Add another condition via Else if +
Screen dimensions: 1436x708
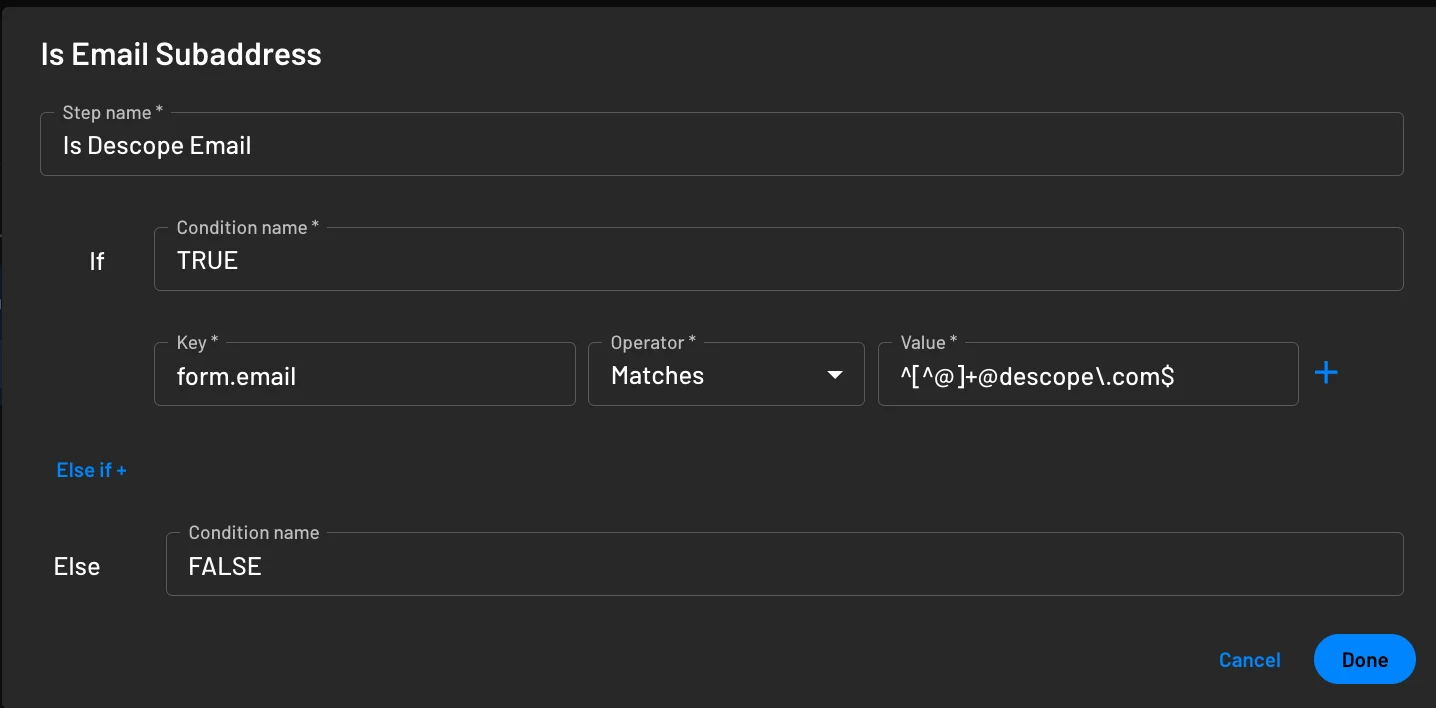coord(91,470)
